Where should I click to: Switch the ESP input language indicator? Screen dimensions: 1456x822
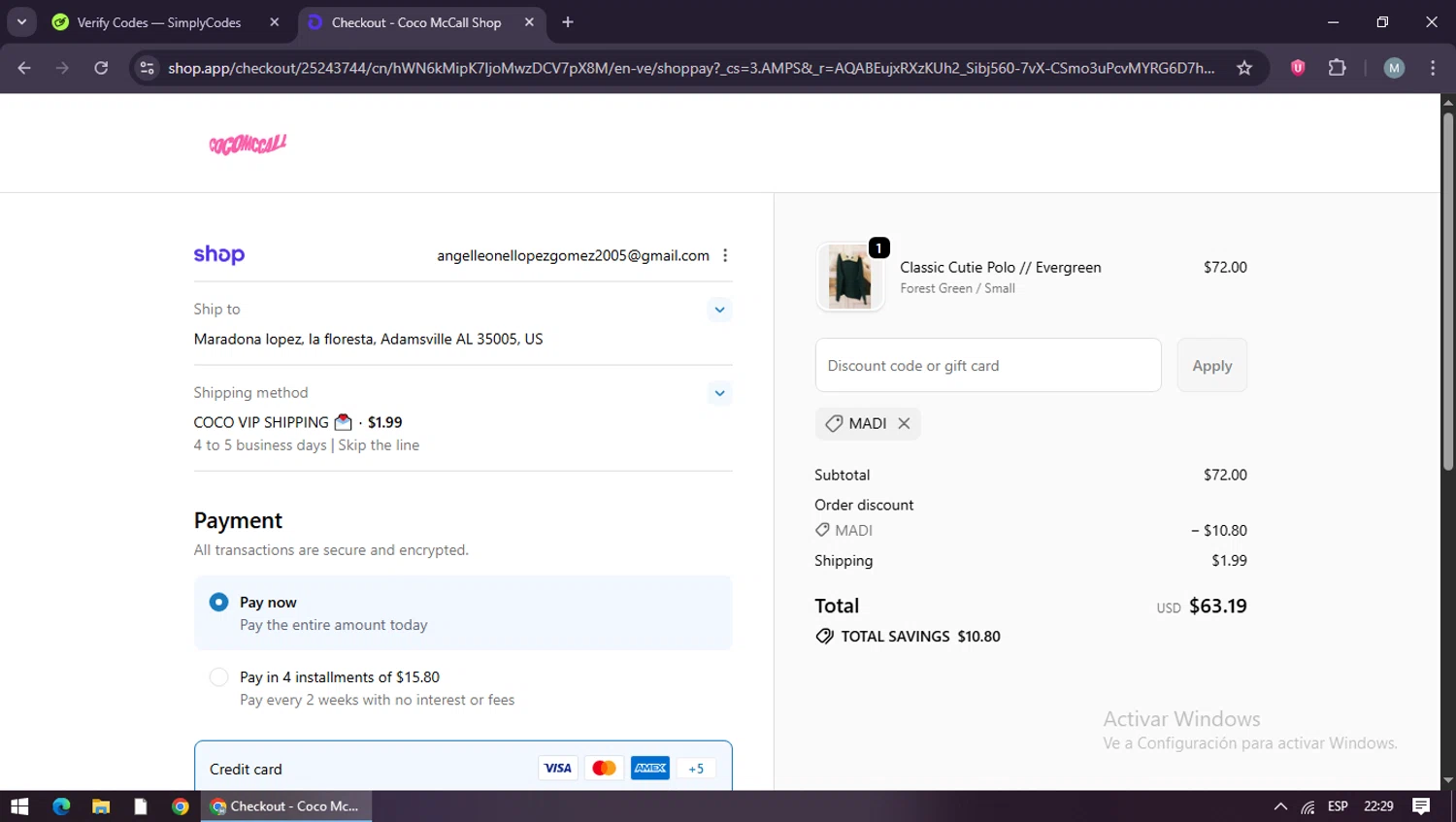tap(1338, 806)
